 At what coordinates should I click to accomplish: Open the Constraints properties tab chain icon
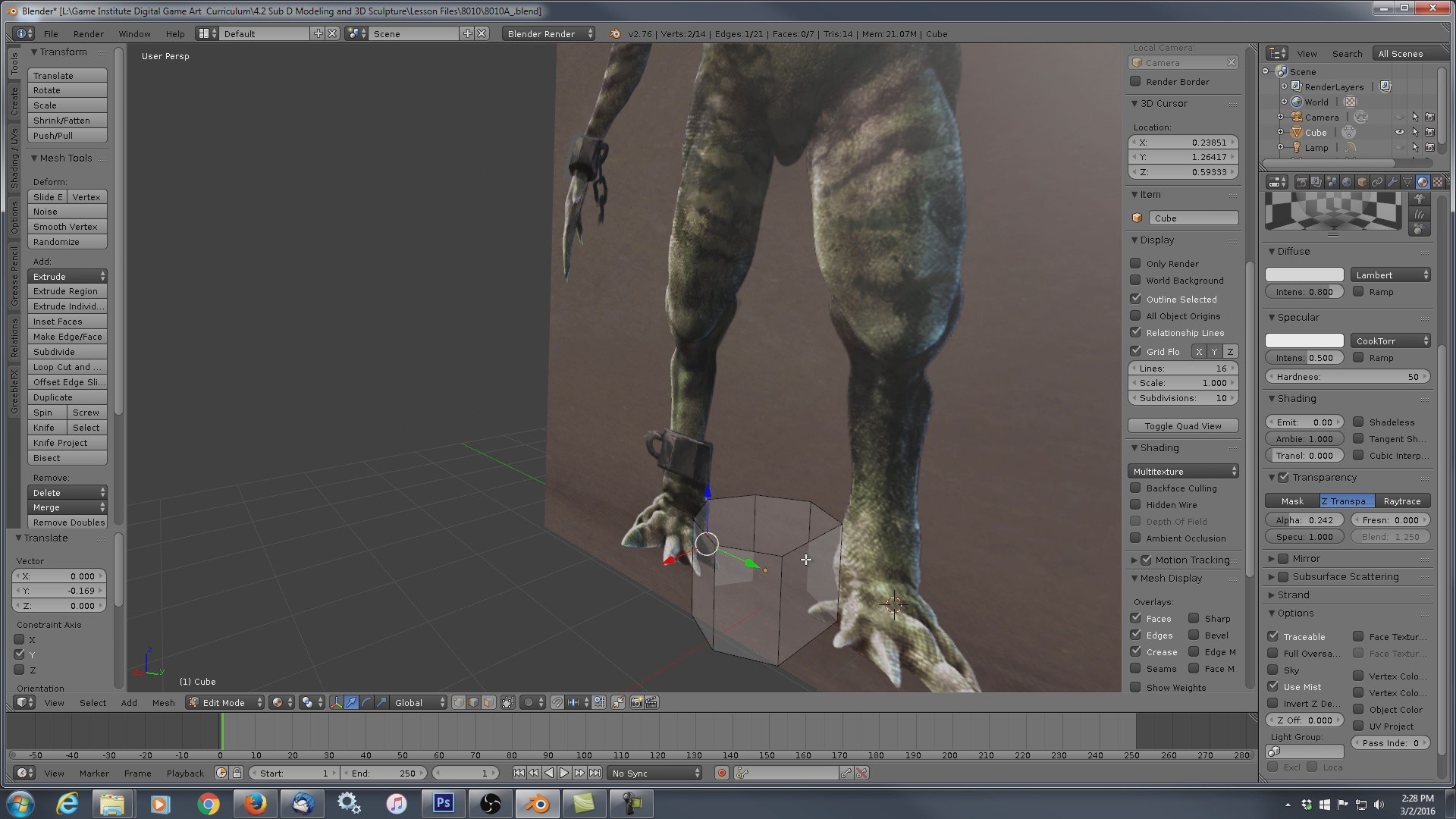[1377, 182]
